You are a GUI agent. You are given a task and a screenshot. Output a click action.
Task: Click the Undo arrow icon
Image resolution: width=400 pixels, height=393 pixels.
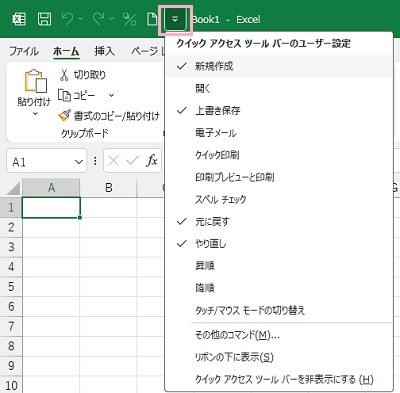pos(67,19)
